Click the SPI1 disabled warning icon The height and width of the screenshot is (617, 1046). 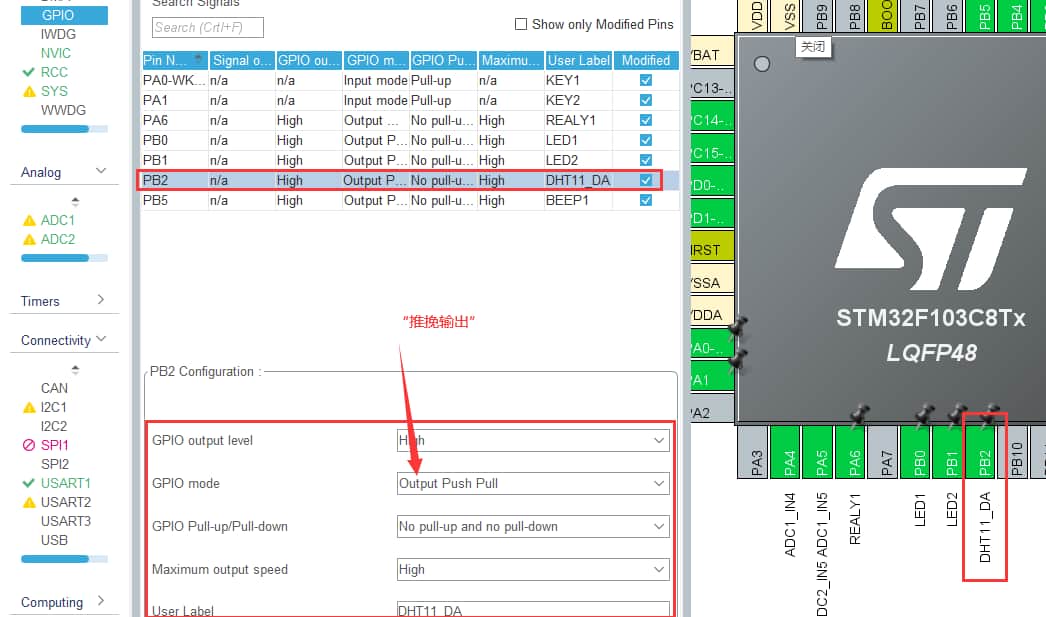point(28,445)
